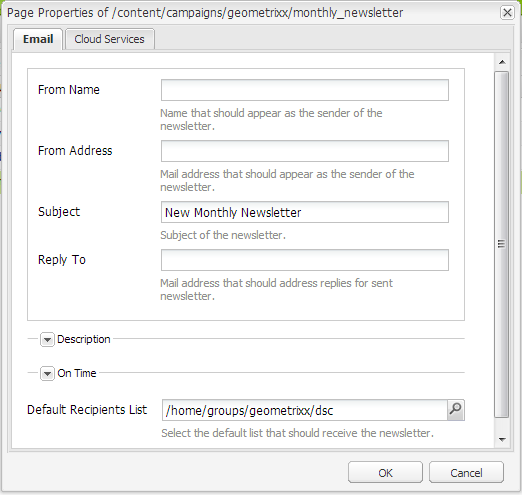Click the scrollbar down arrow
Viewport: 522px width, 498px height.
point(502,440)
